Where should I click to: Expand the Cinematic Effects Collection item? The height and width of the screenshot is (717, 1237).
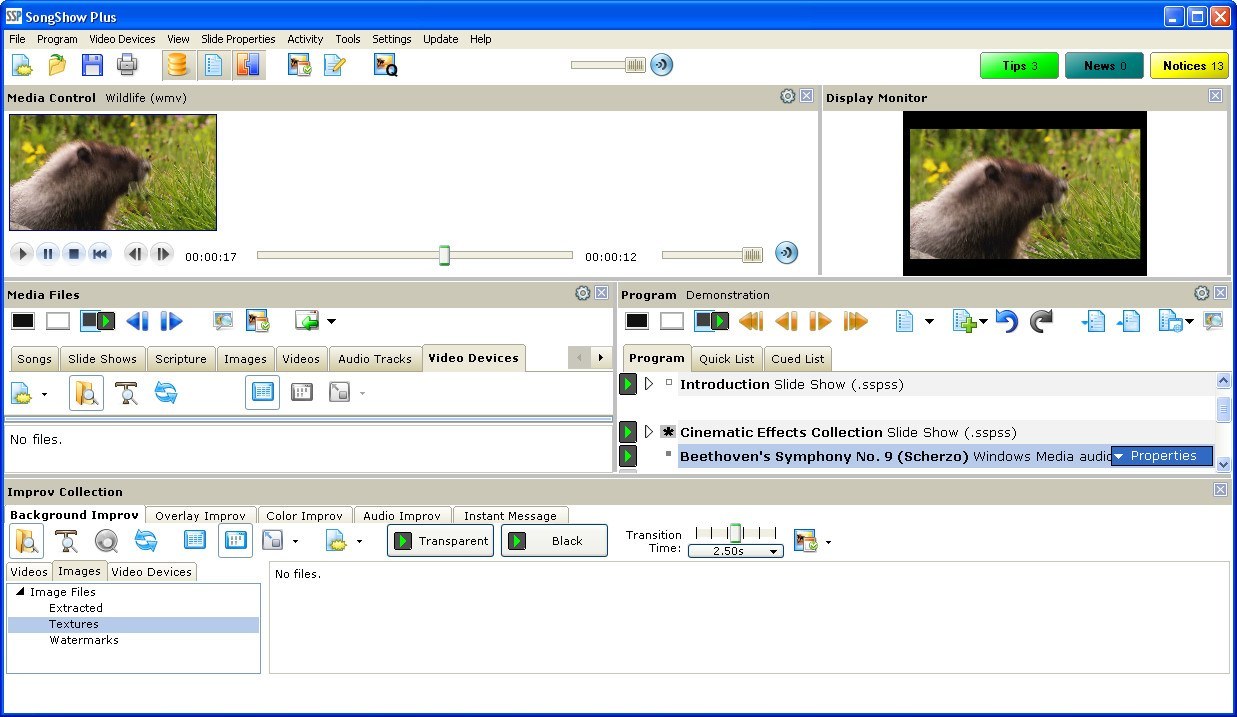pyautogui.click(x=648, y=432)
